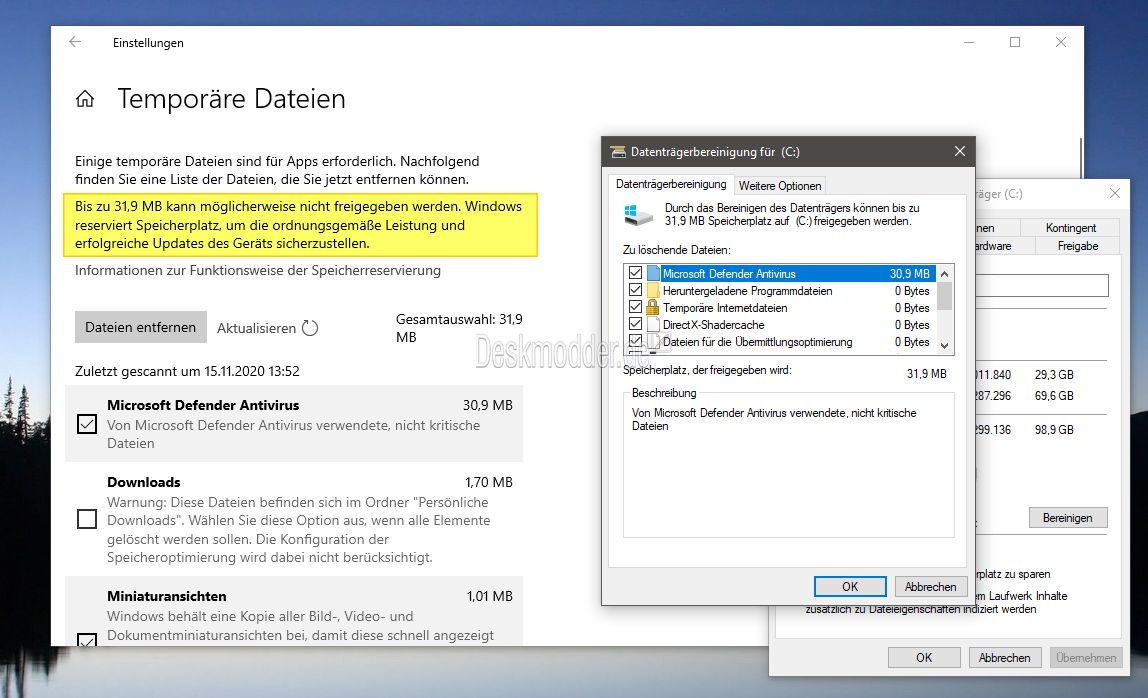Toggle Dateien für die Übermittlungsoptimierung checkbox
Screen dimensions: 1148x698
click(x=636, y=341)
